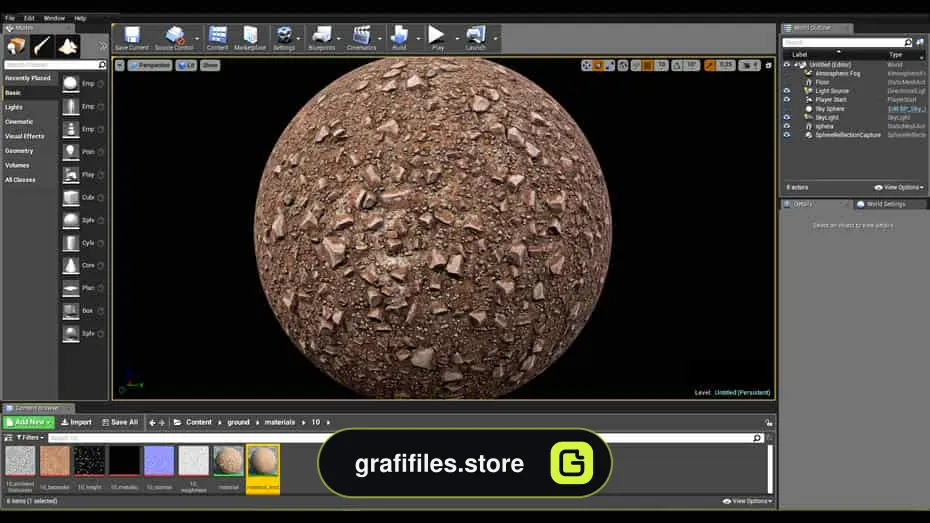Toggle visibility of SkyLight actor
The width and height of the screenshot is (930, 523).
(x=787, y=117)
